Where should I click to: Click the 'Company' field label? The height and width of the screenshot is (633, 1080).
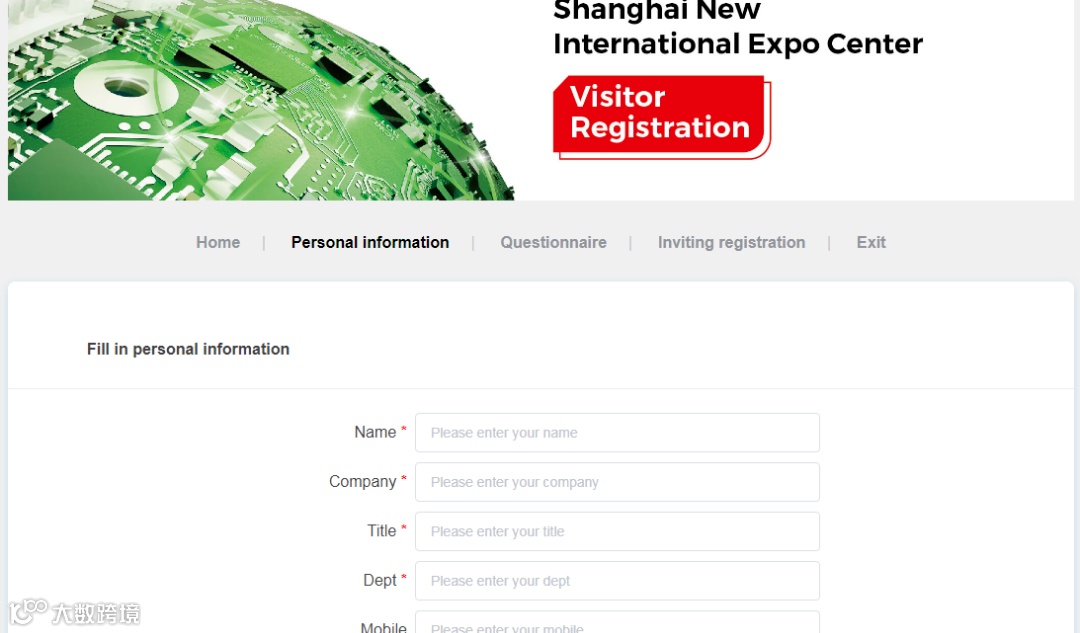coord(362,481)
